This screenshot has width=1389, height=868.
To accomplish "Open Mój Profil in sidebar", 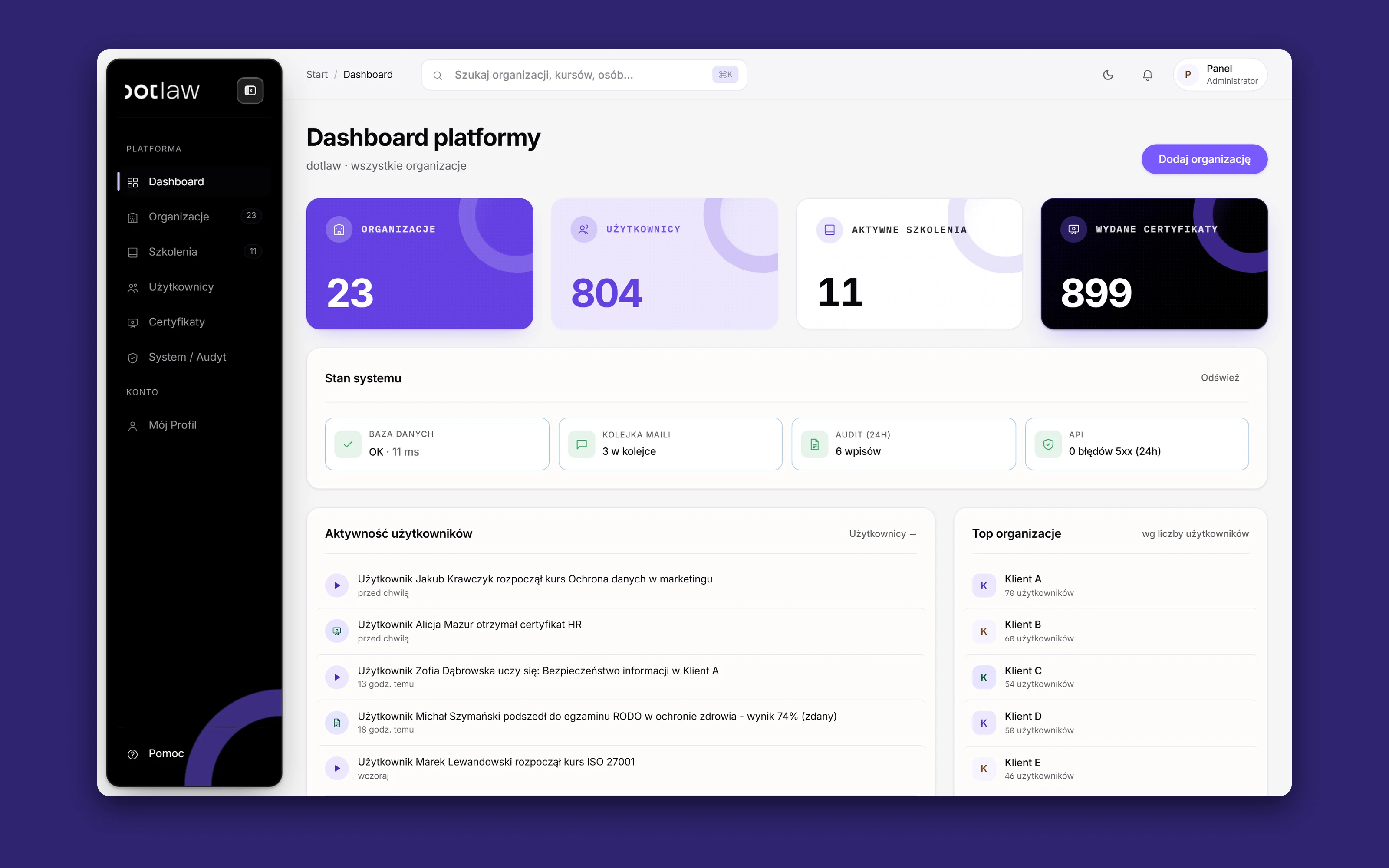I will [194, 425].
